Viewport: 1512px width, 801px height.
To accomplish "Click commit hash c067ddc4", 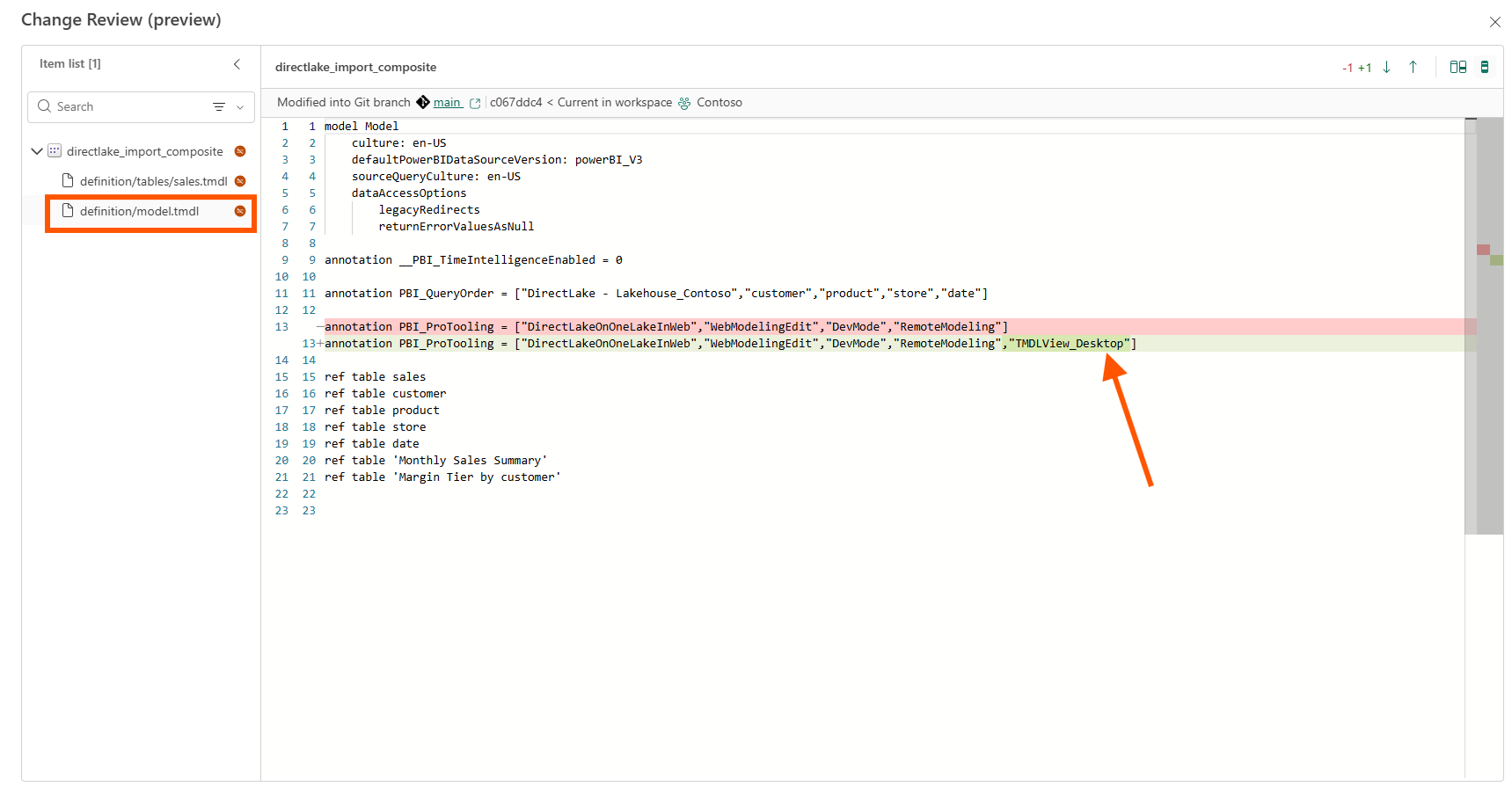I will click(516, 103).
